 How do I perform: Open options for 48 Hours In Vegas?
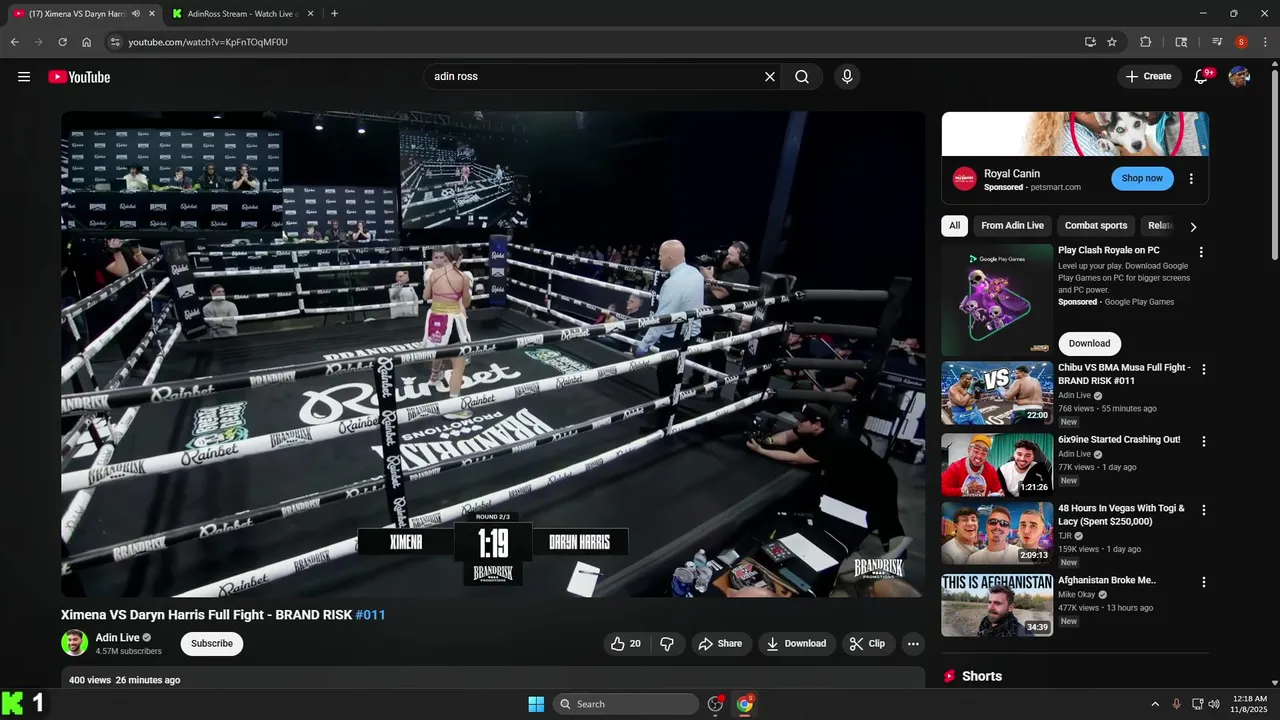tap(1203, 510)
